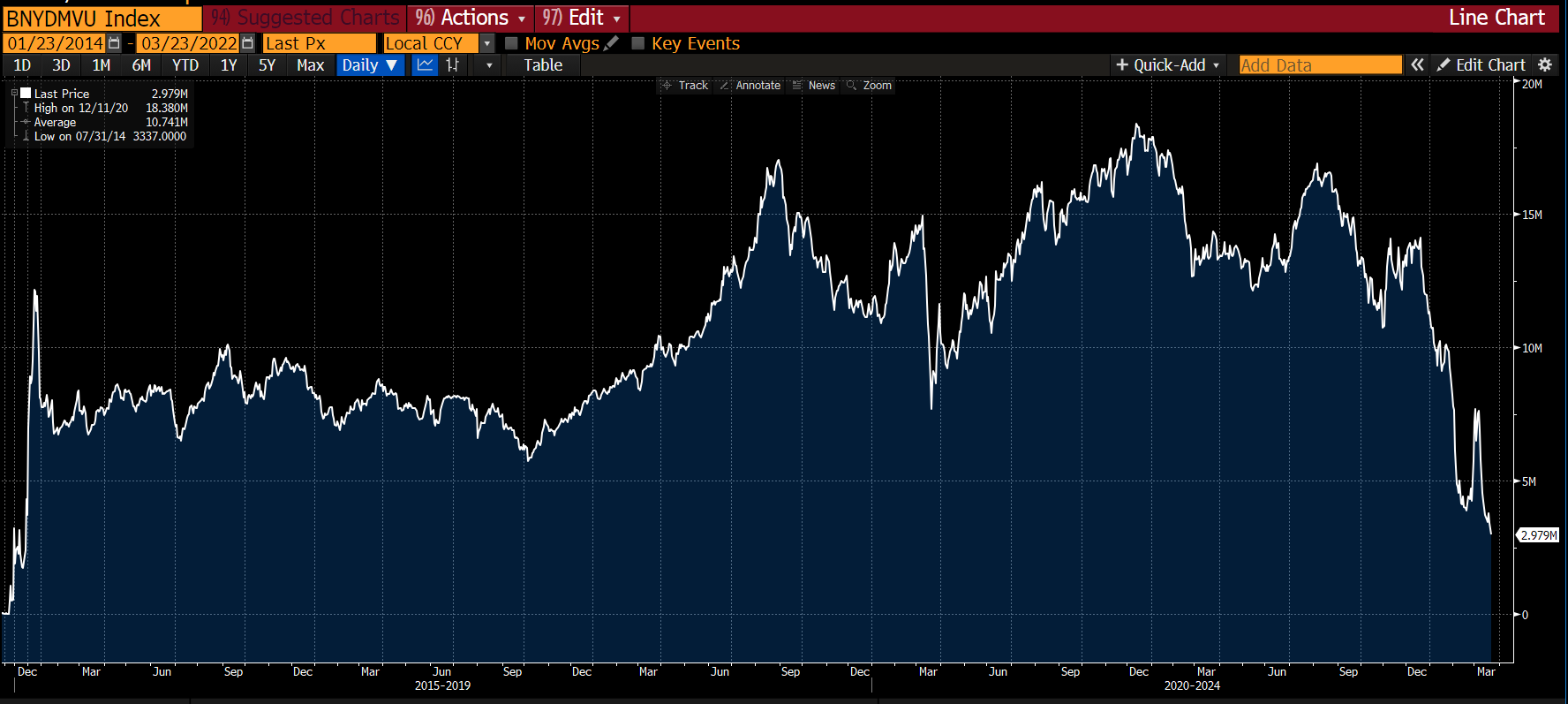1568x704 pixels.
Task: Click the Edit Chart button
Action: (x=1482, y=64)
